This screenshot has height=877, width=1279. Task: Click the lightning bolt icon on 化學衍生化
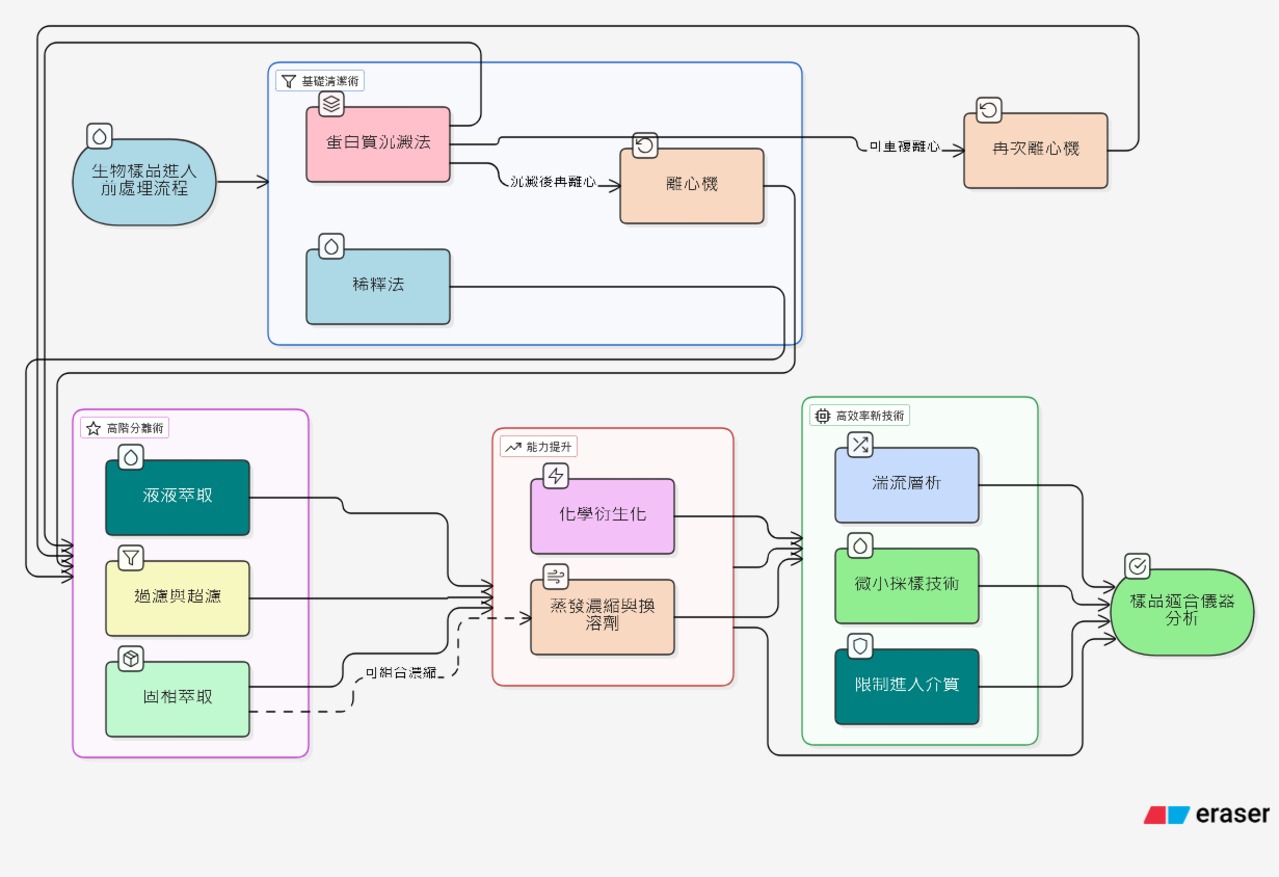pos(556,476)
